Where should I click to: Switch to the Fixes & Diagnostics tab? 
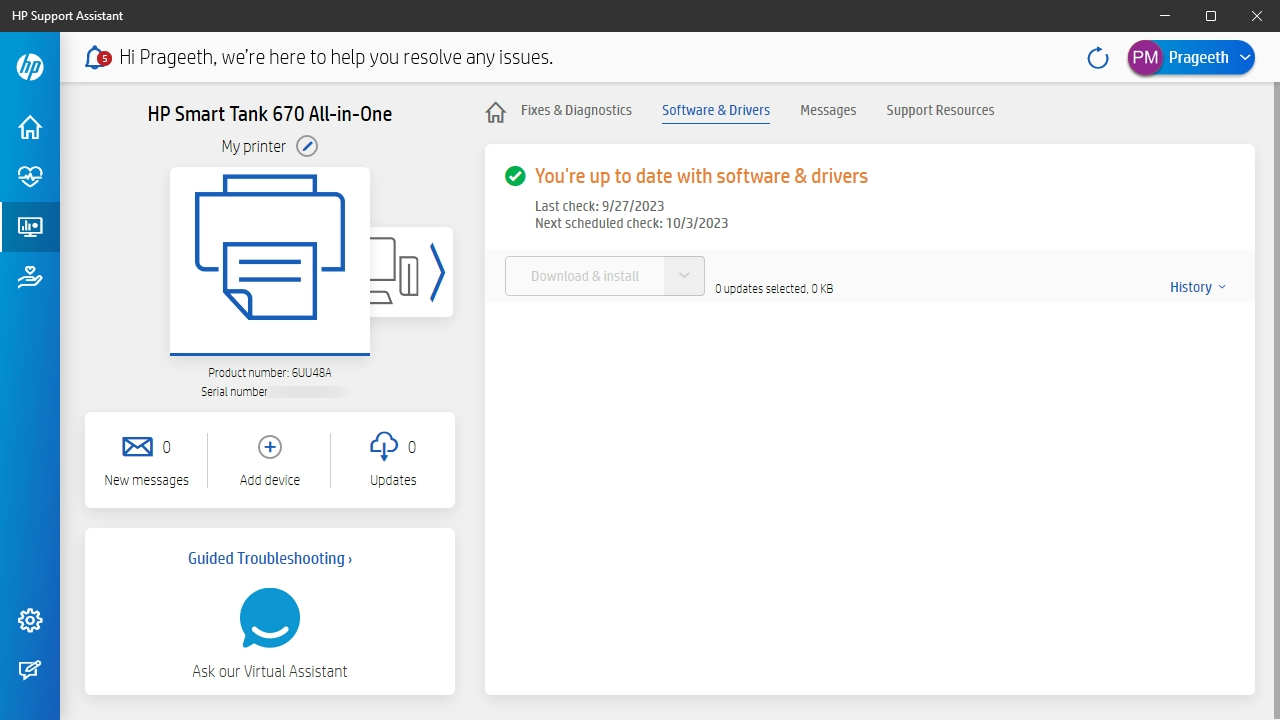pyautogui.click(x=576, y=110)
